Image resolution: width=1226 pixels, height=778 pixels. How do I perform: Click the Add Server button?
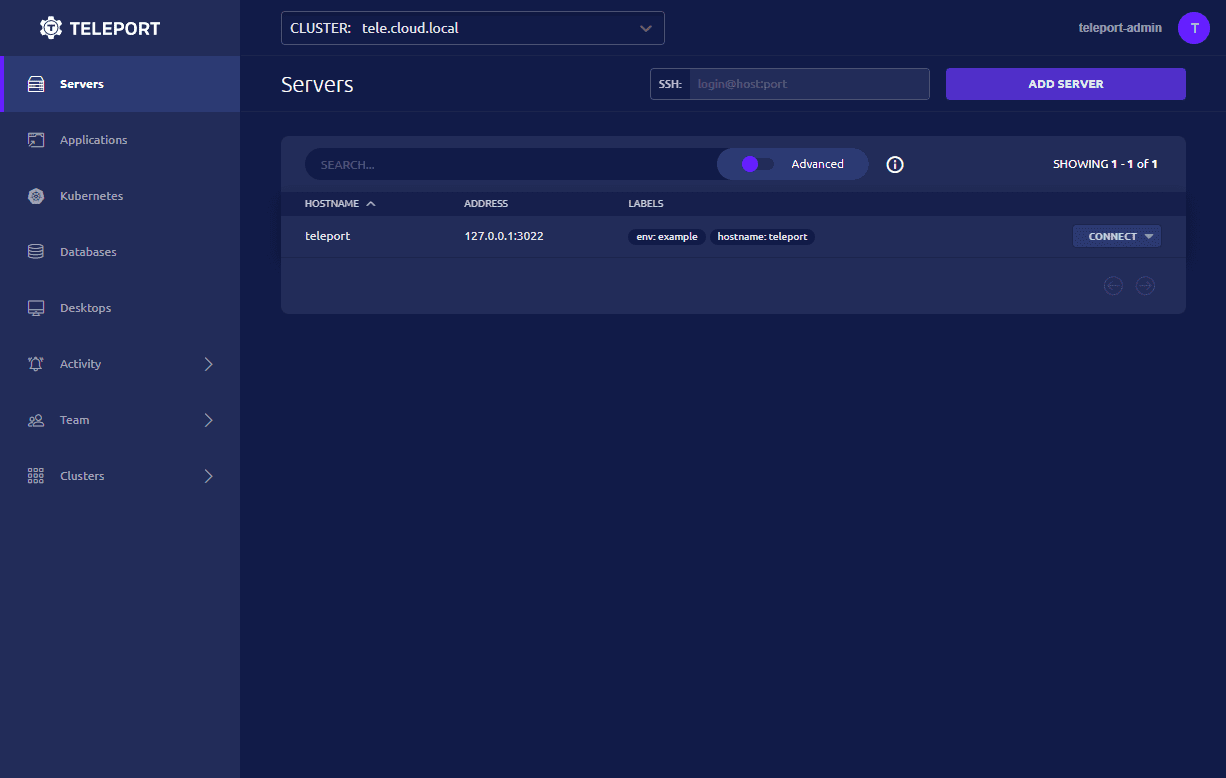(x=1066, y=84)
